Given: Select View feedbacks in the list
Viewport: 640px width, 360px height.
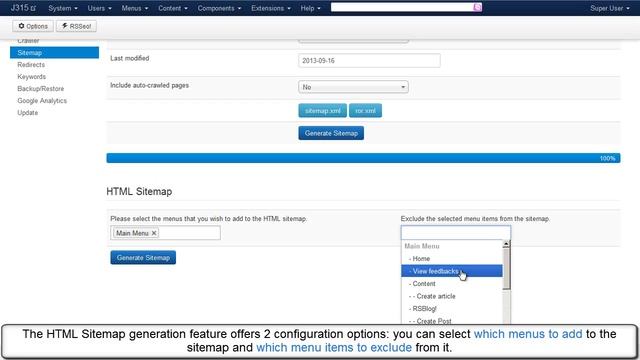Looking at the screenshot, I should click(451, 271).
